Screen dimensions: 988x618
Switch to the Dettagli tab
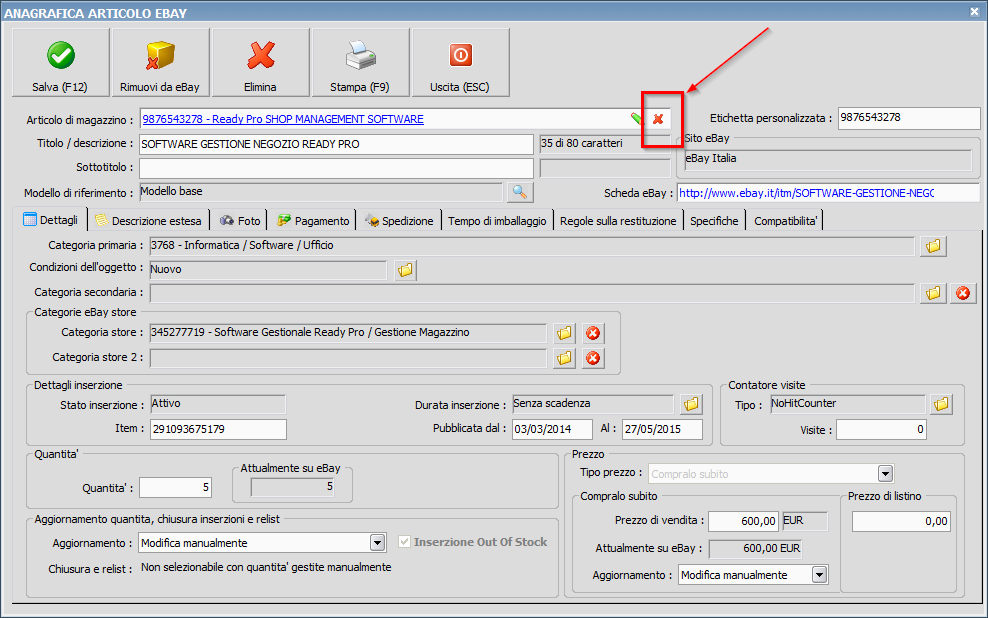pyautogui.click(x=50, y=220)
